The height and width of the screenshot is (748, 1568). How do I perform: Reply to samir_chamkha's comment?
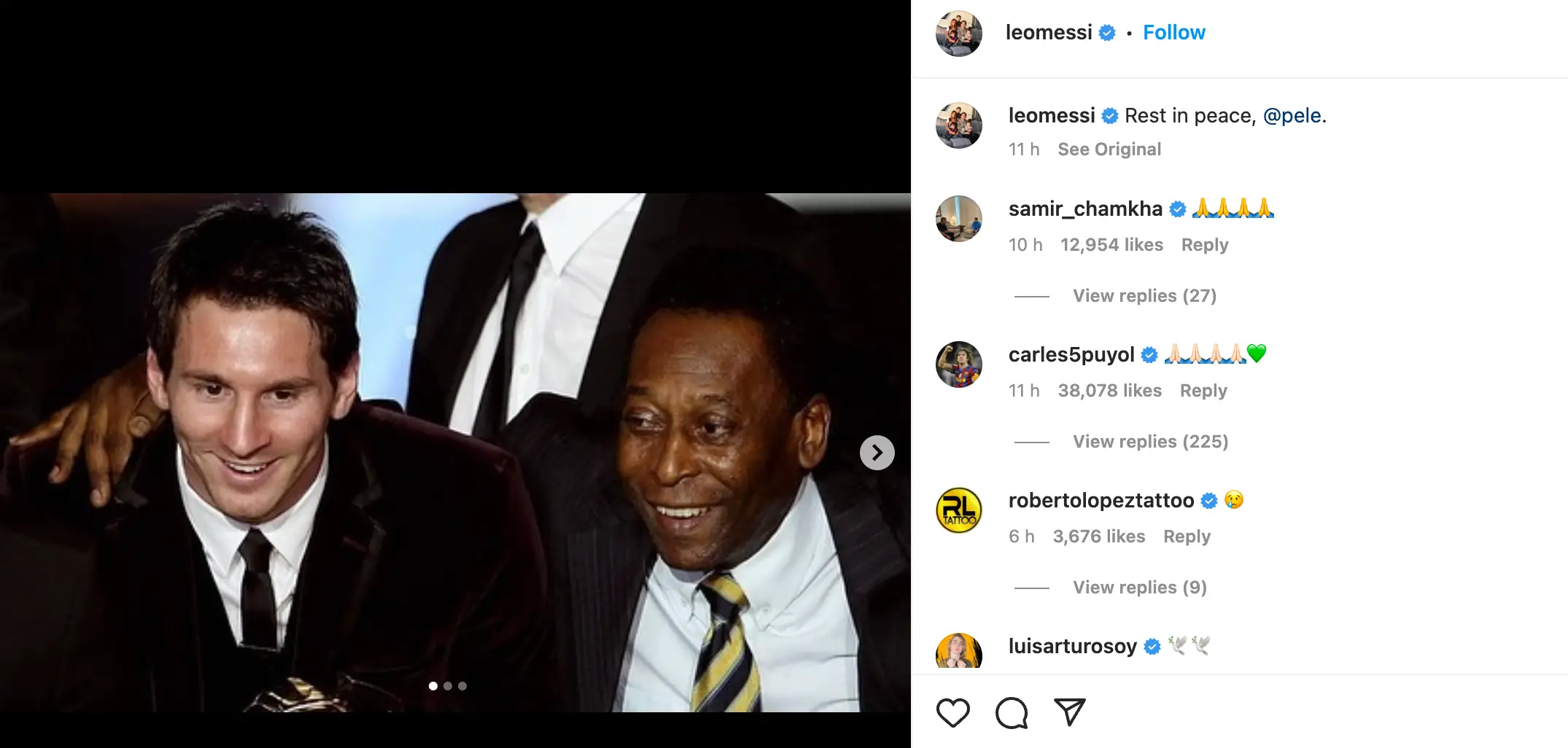[1205, 245]
